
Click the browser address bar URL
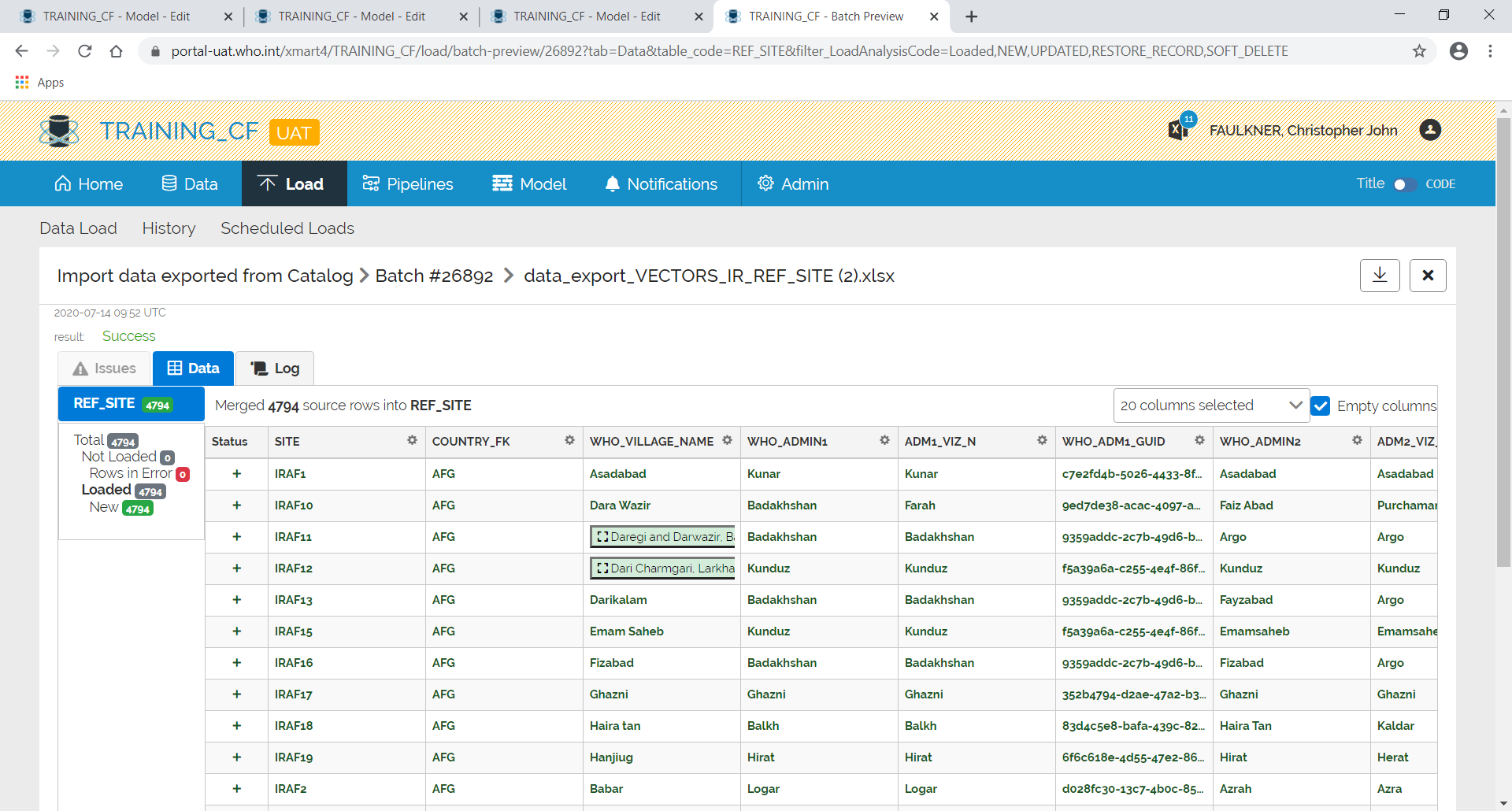click(729, 51)
